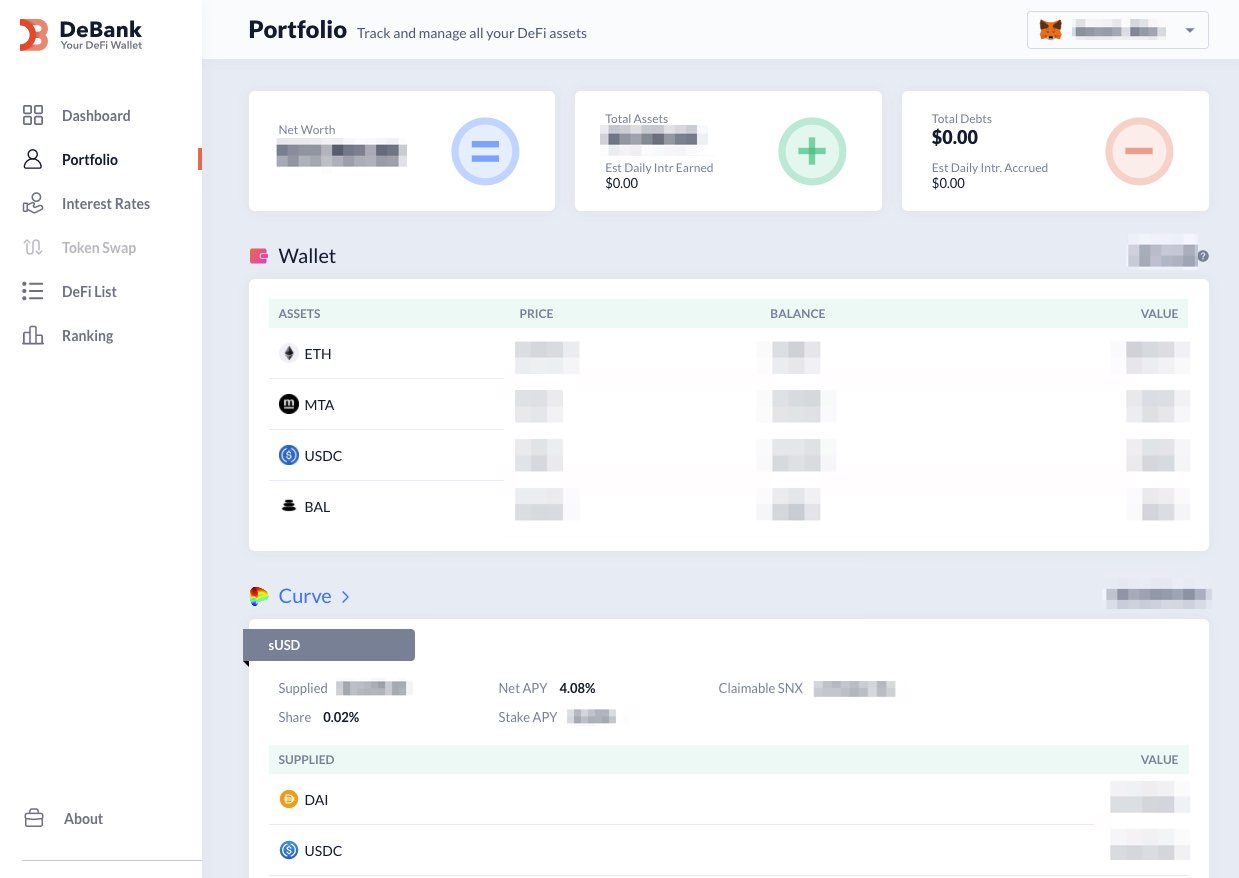Click the Wallet help question mark
This screenshot has width=1239, height=878.
click(1203, 256)
